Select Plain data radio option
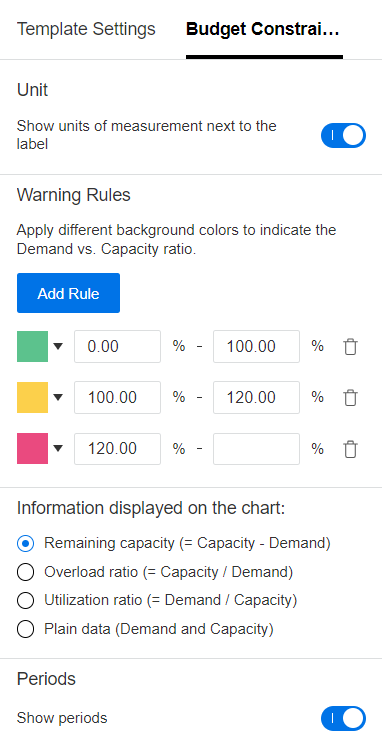The image size is (382, 751). pos(25,629)
